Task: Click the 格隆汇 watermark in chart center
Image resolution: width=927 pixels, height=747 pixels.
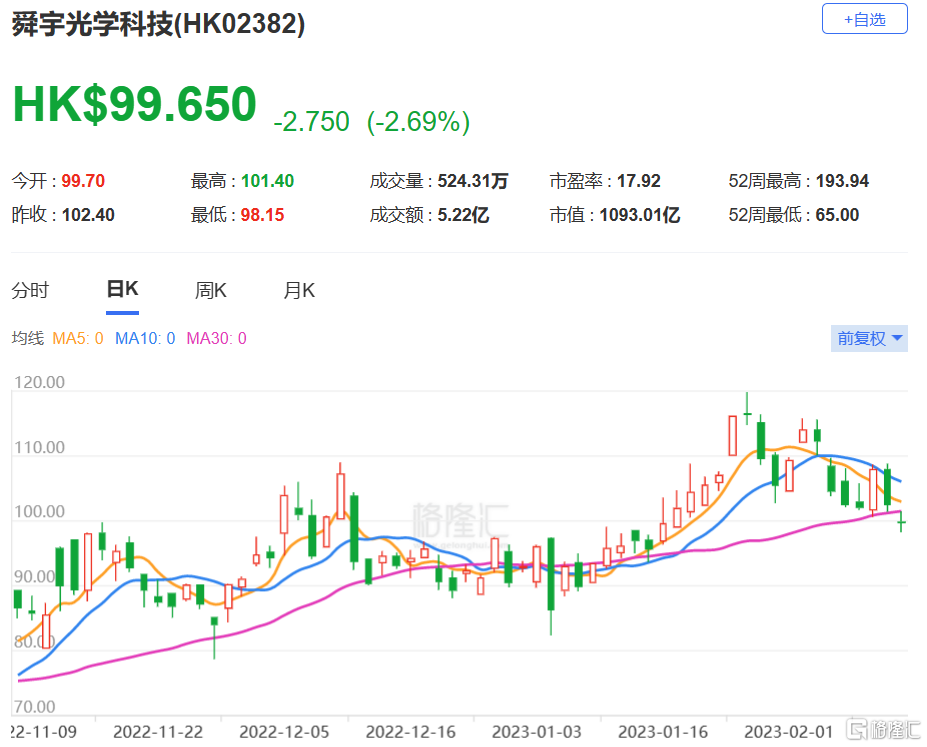Action: click(x=461, y=520)
